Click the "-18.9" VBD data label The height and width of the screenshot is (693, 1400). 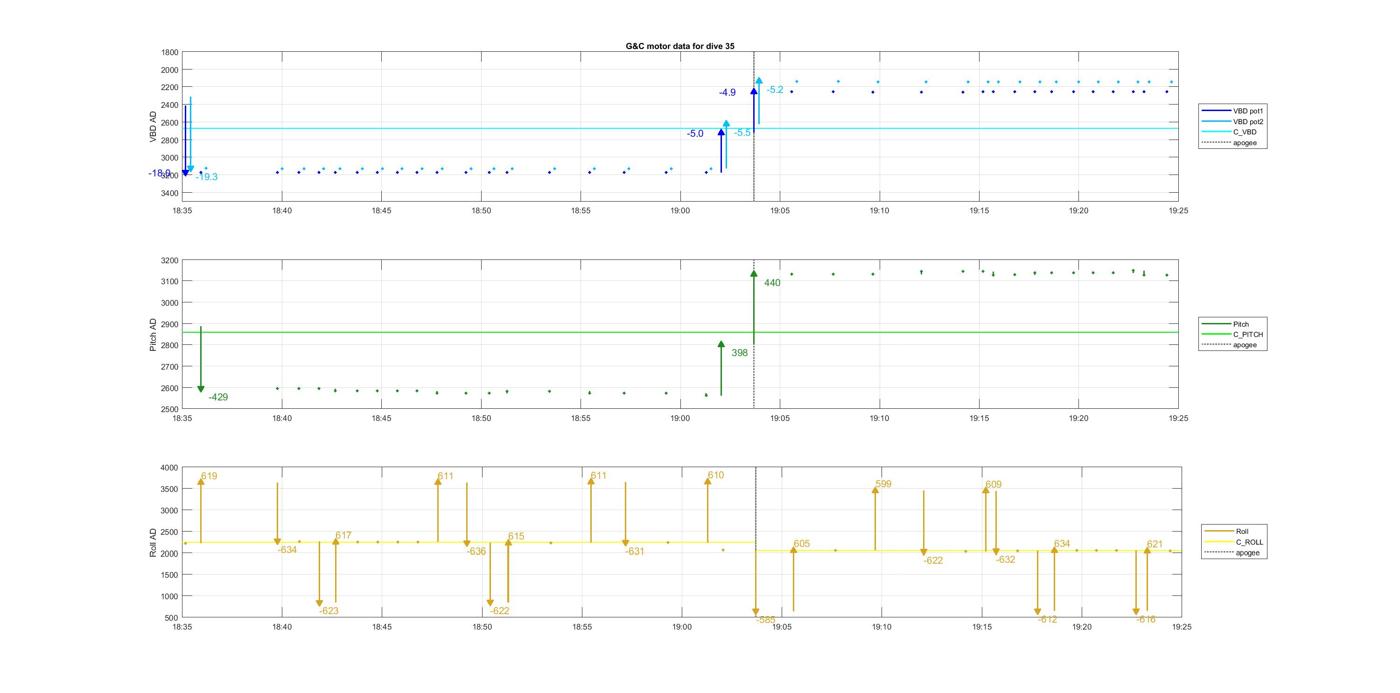point(158,173)
